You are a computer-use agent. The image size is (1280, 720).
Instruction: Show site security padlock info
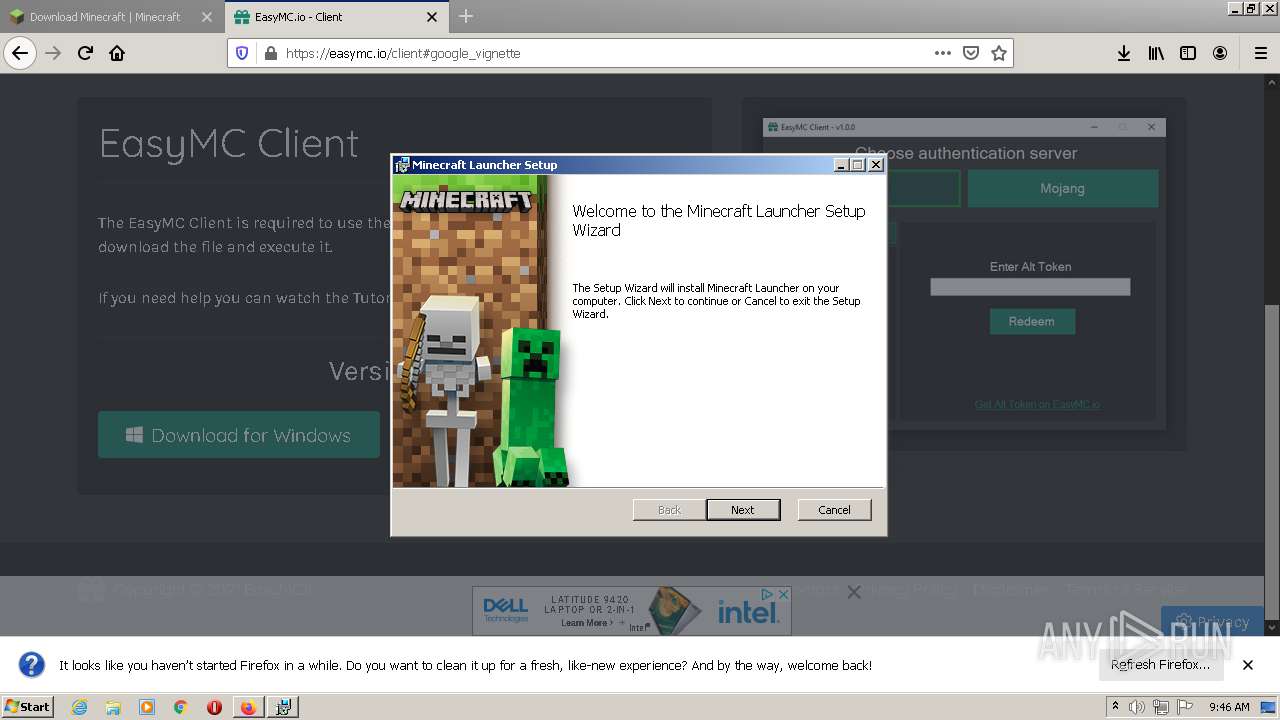click(x=270, y=53)
